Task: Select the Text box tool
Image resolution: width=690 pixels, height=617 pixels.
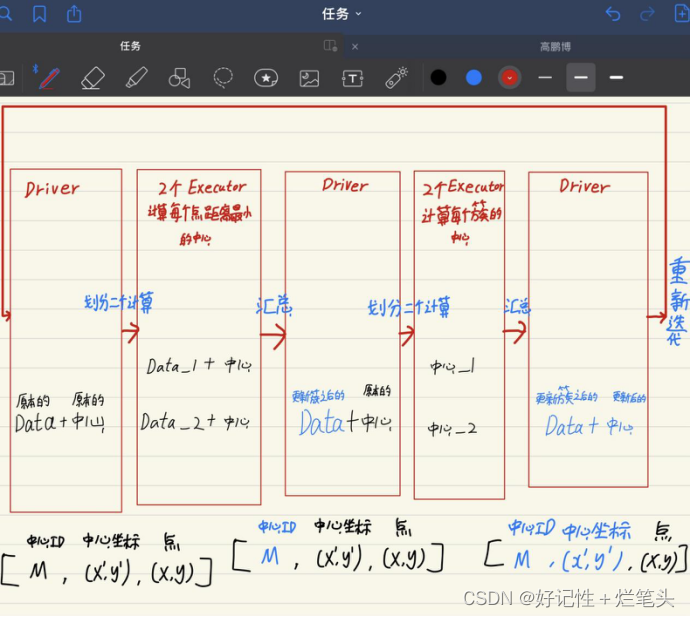Action: (x=353, y=79)
